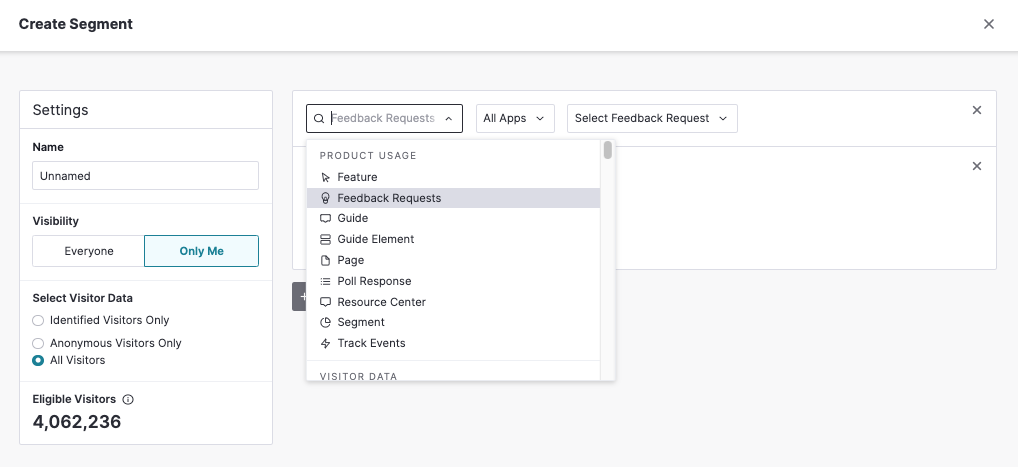Select the All Visitors radio option
Image resolution: width=1018 pixels, height=467 pixels.
[38, 360]
